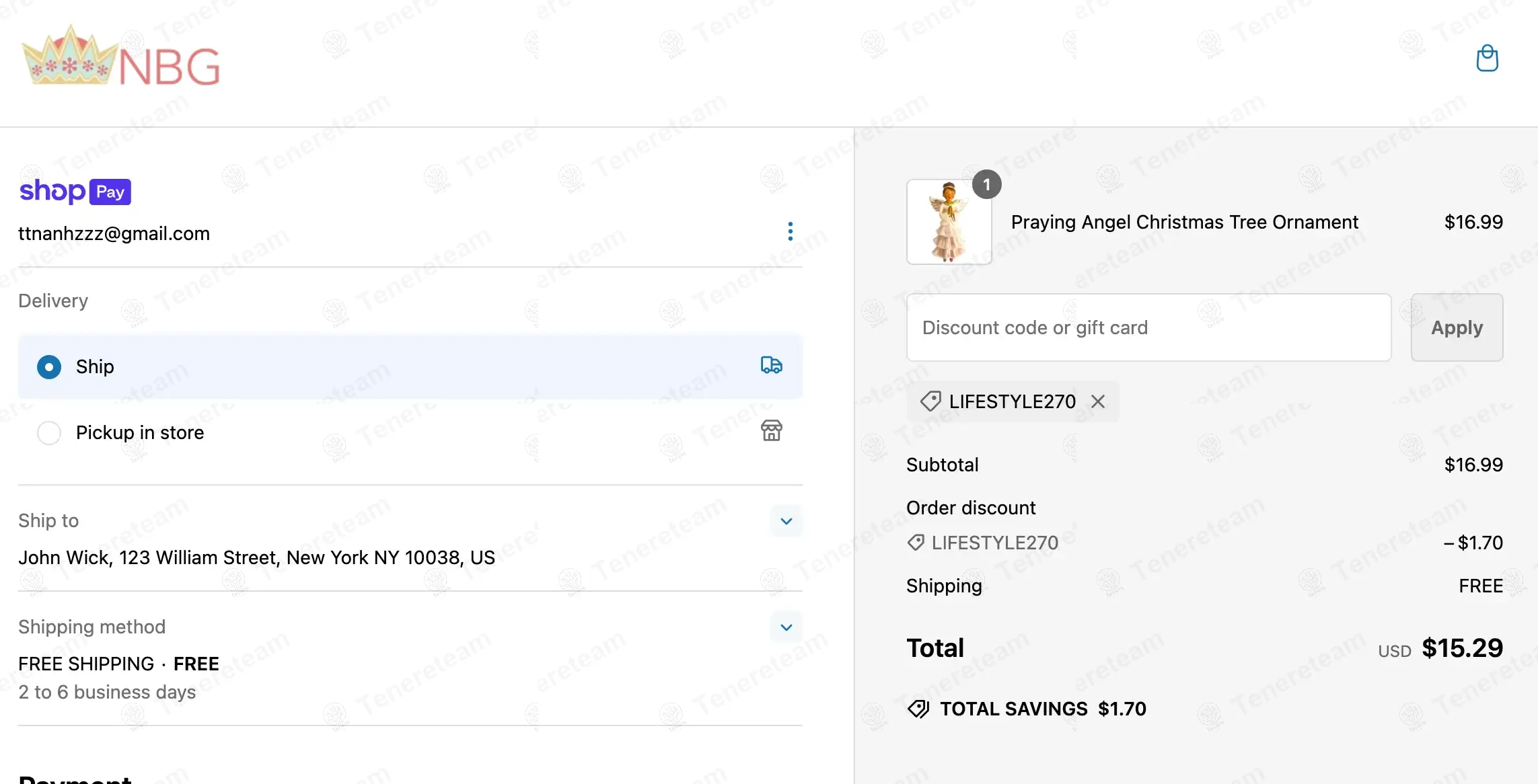Expand the Shipping method section
Screen dimensions: 1538x784
point(786,627)
